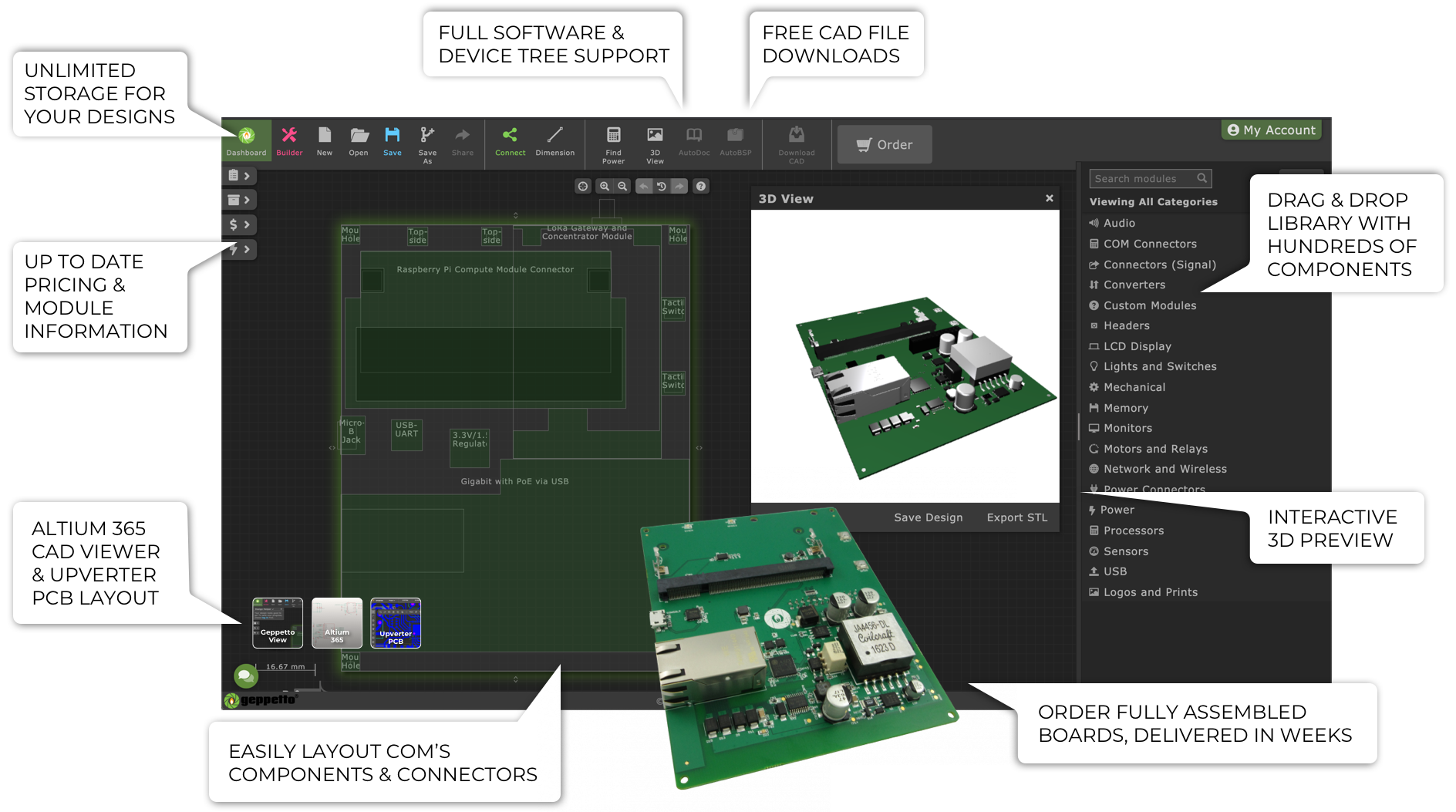
Task: Select the 3.3V regulator module
Action: coord(470,448)
